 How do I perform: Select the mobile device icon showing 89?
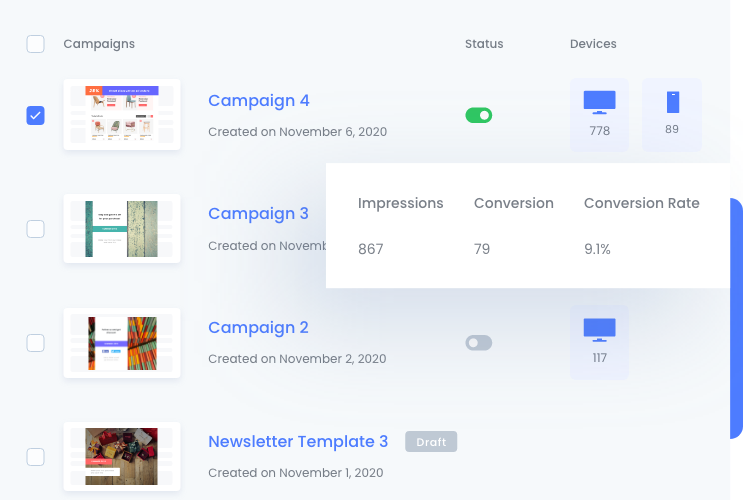tap(672, 115)
